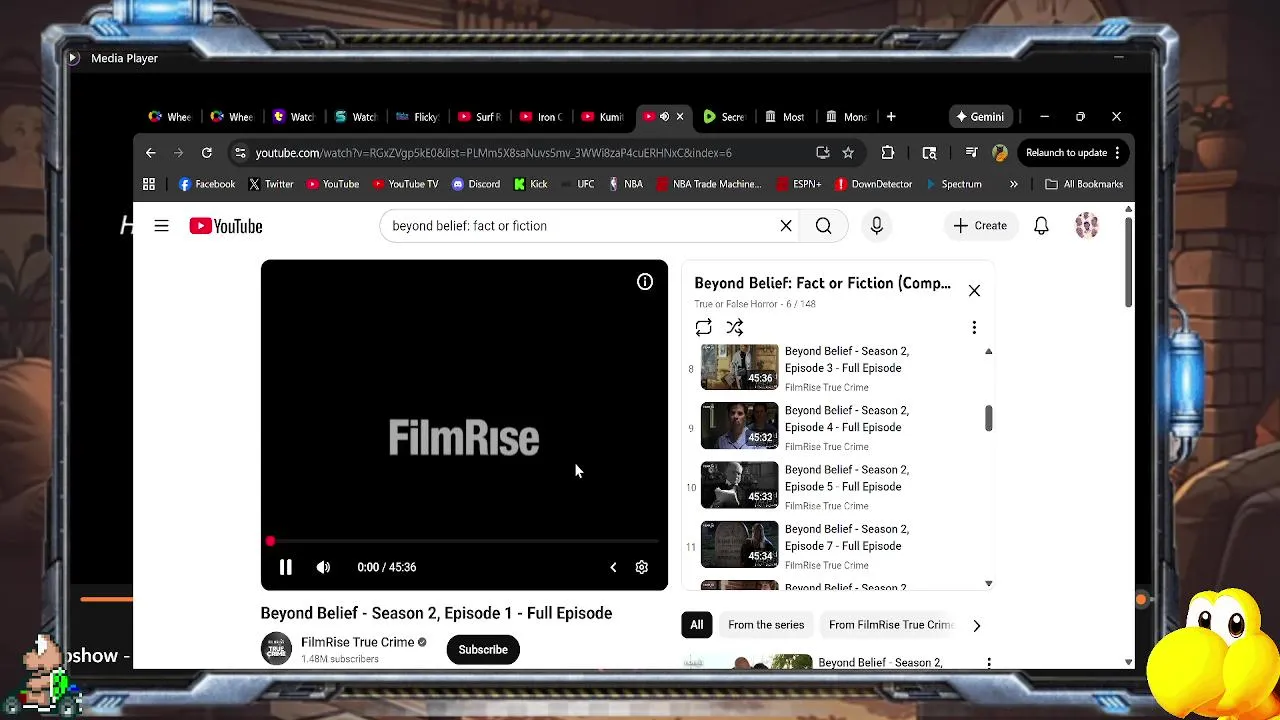Screen dimensions: 1280x720
Task: Play Season 2, Episode 4 from playlist
Action: click(x=833, y=427)
